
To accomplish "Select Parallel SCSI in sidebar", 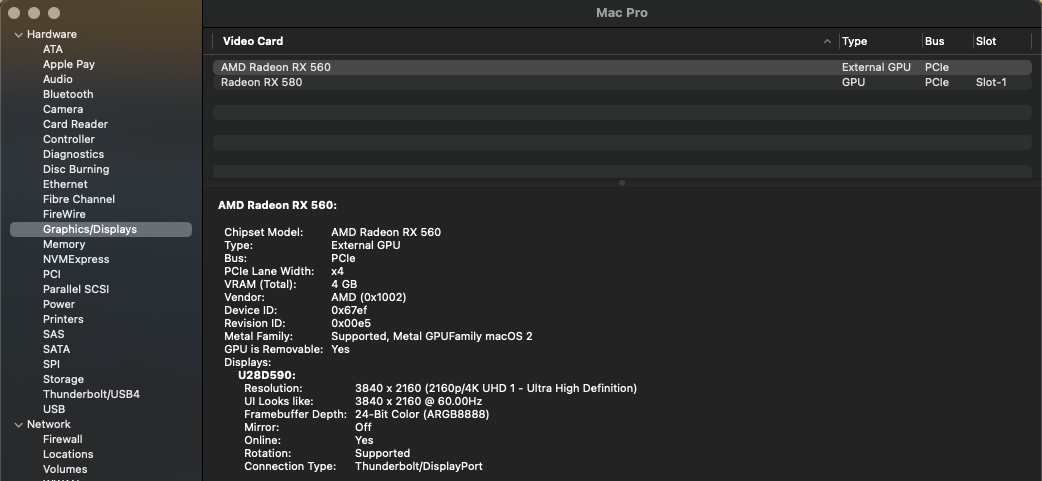I will [x=76, y=289].
